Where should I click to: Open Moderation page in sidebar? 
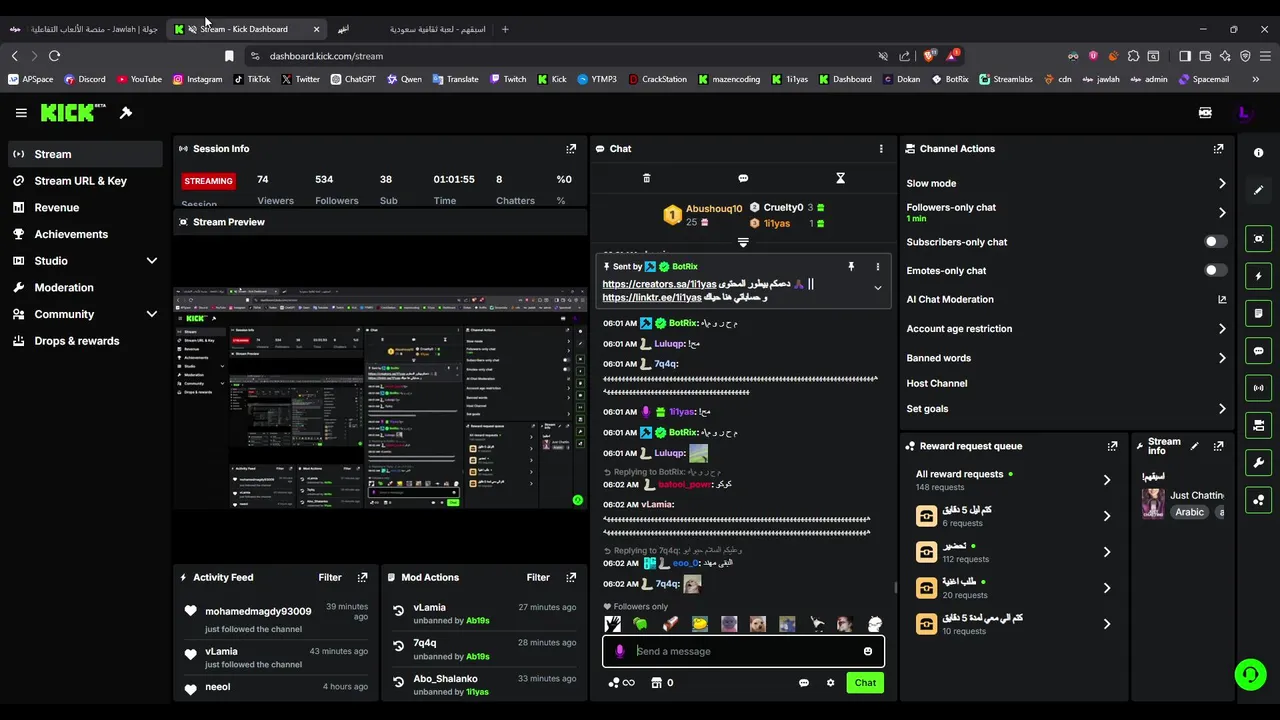point(85,288)
